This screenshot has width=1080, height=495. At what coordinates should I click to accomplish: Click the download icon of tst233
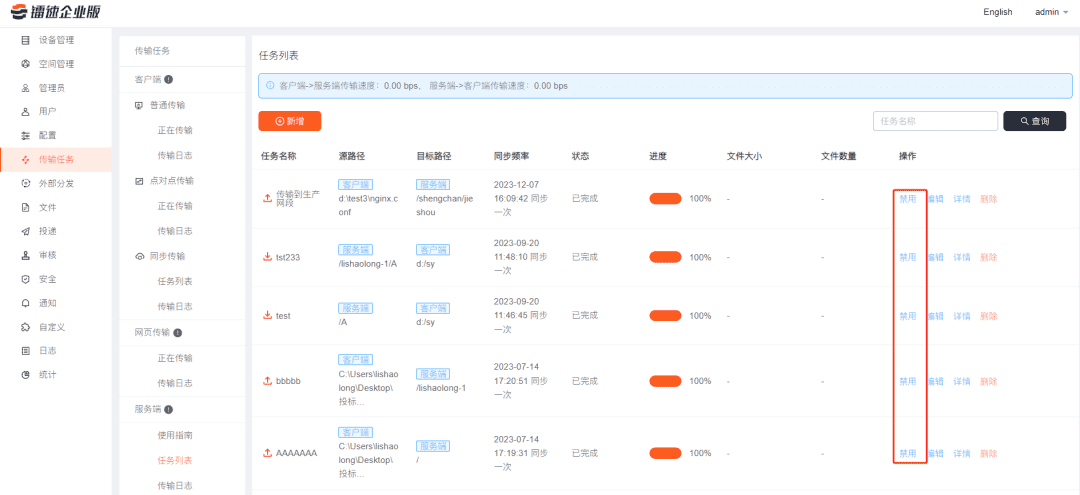268,257
